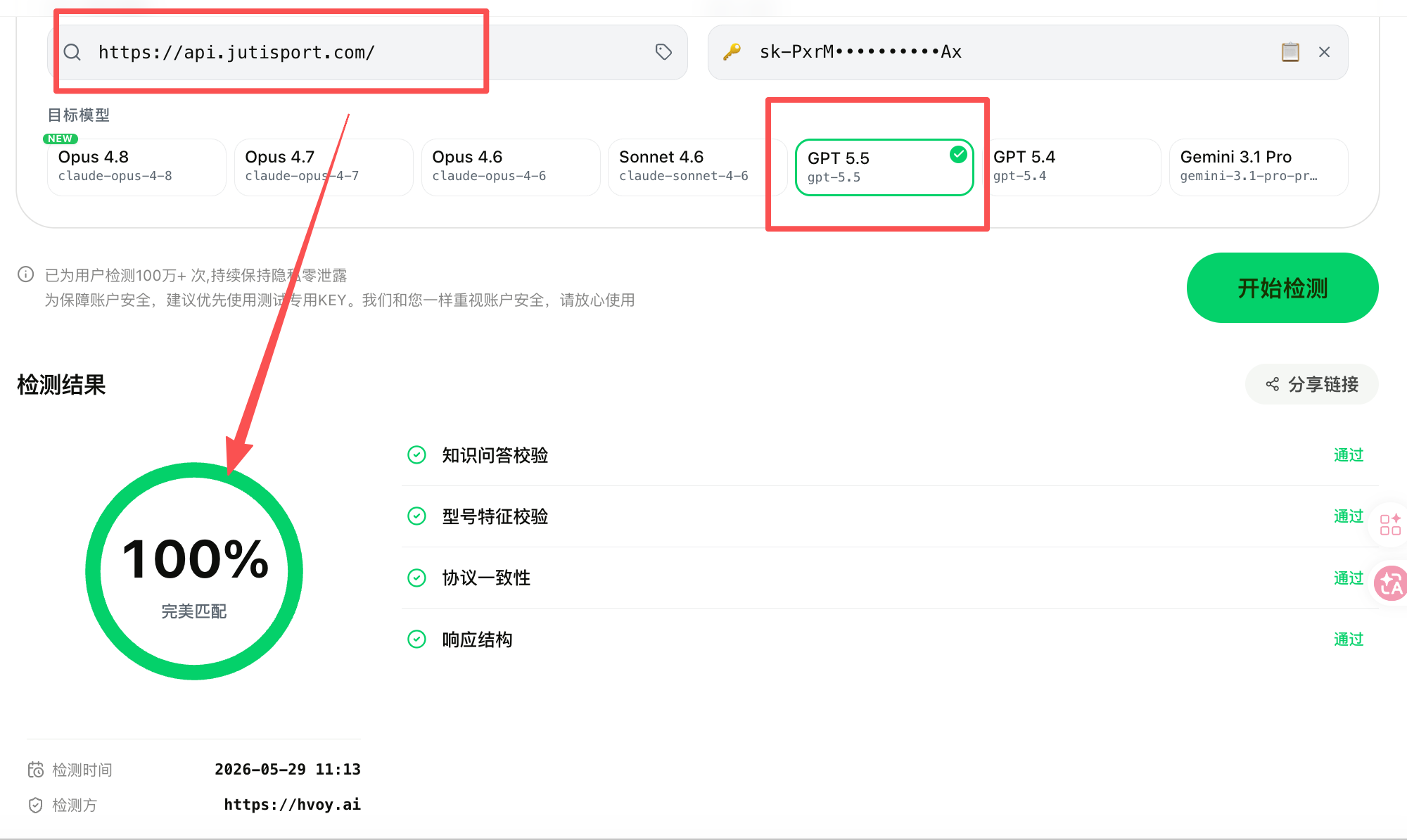Select the Opus 4.8 model card
Viewport: 1407px width, 840px height.
pyautogui.click(x=136, y=167)
